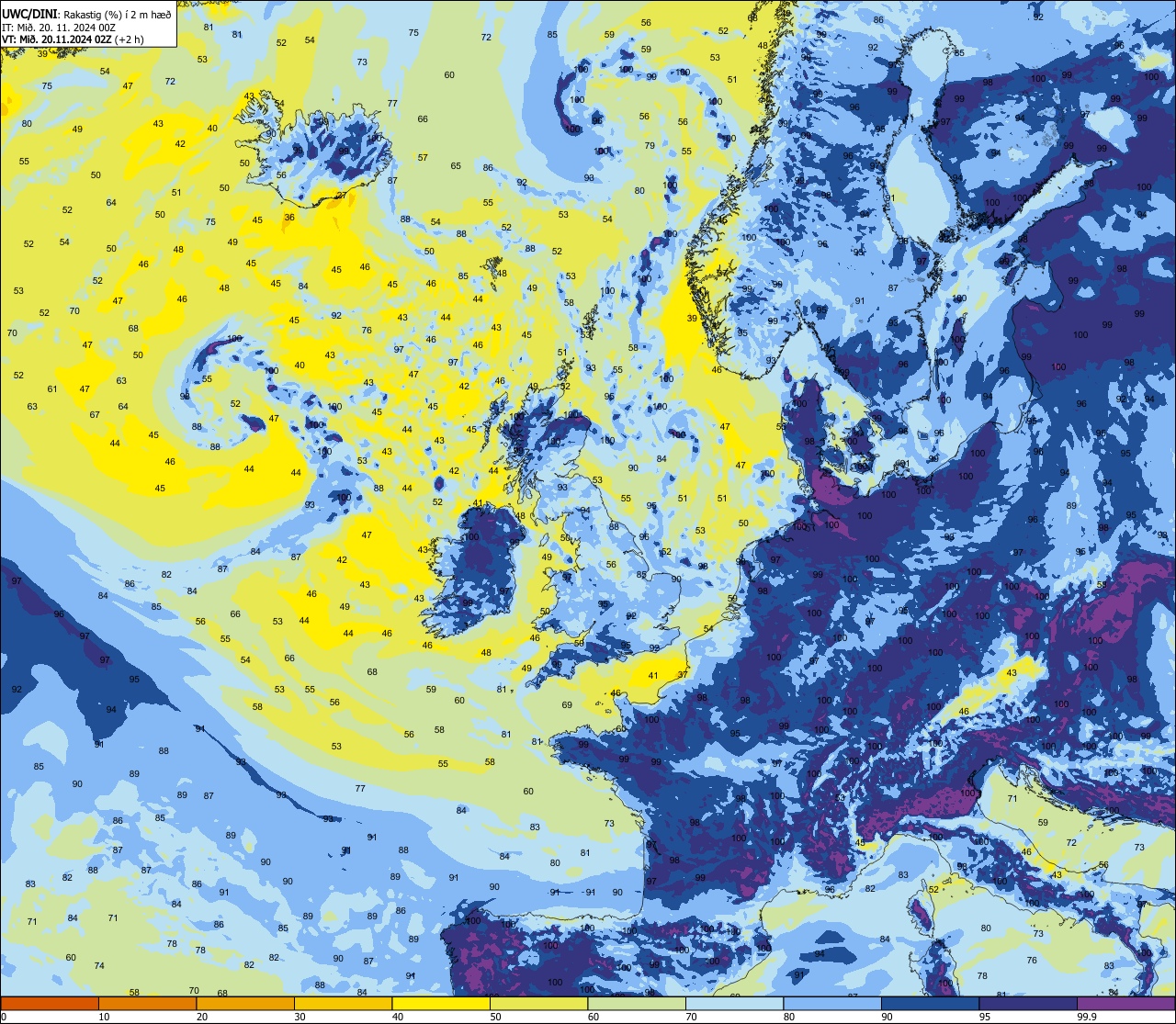Select light blue swatch between 70 and 80
1176x1024 pixels.
pyautogui.click(x=734, y=1003)
